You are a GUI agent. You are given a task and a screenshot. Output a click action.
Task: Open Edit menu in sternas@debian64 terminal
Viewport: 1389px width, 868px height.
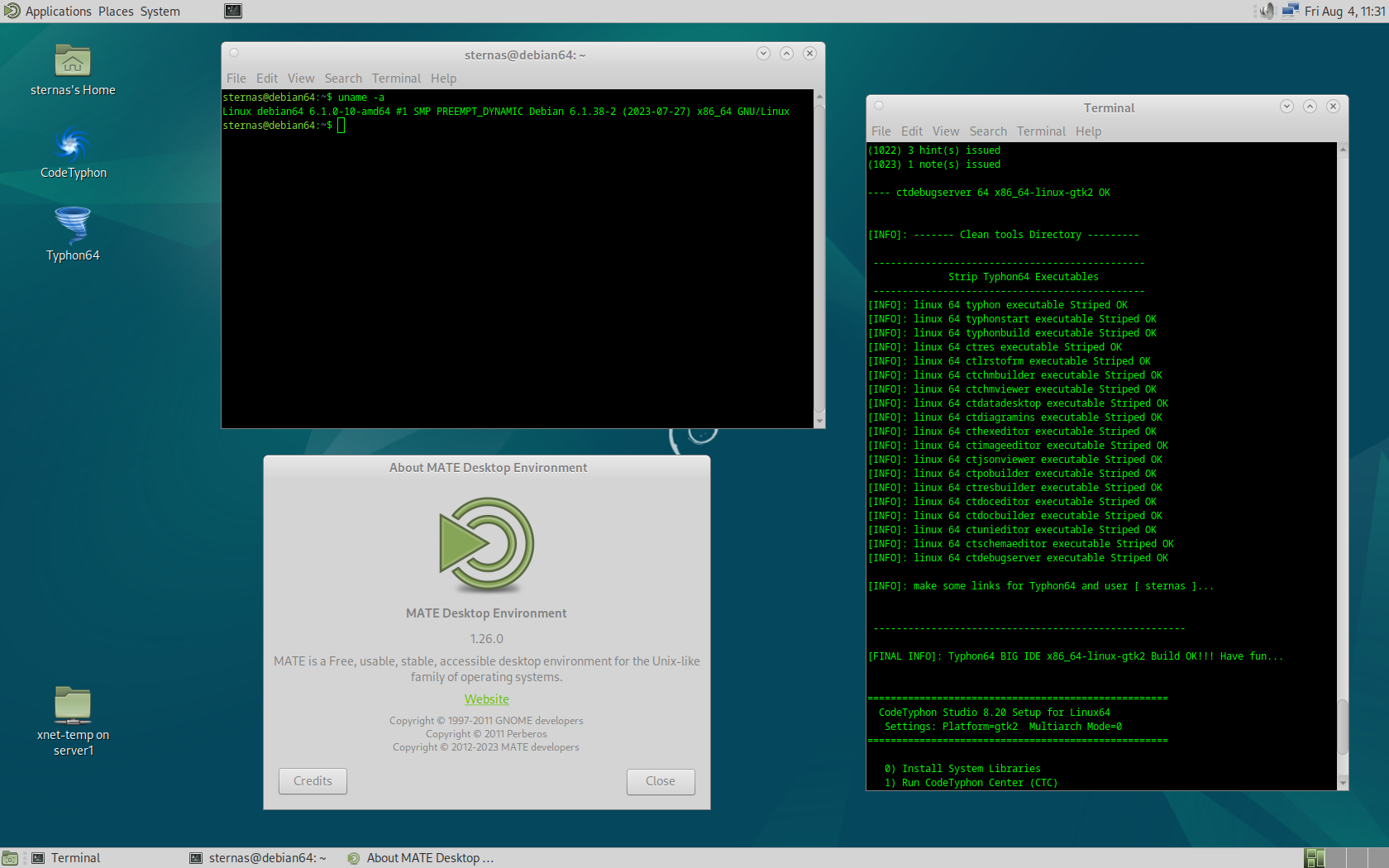(x=266, y=79)
